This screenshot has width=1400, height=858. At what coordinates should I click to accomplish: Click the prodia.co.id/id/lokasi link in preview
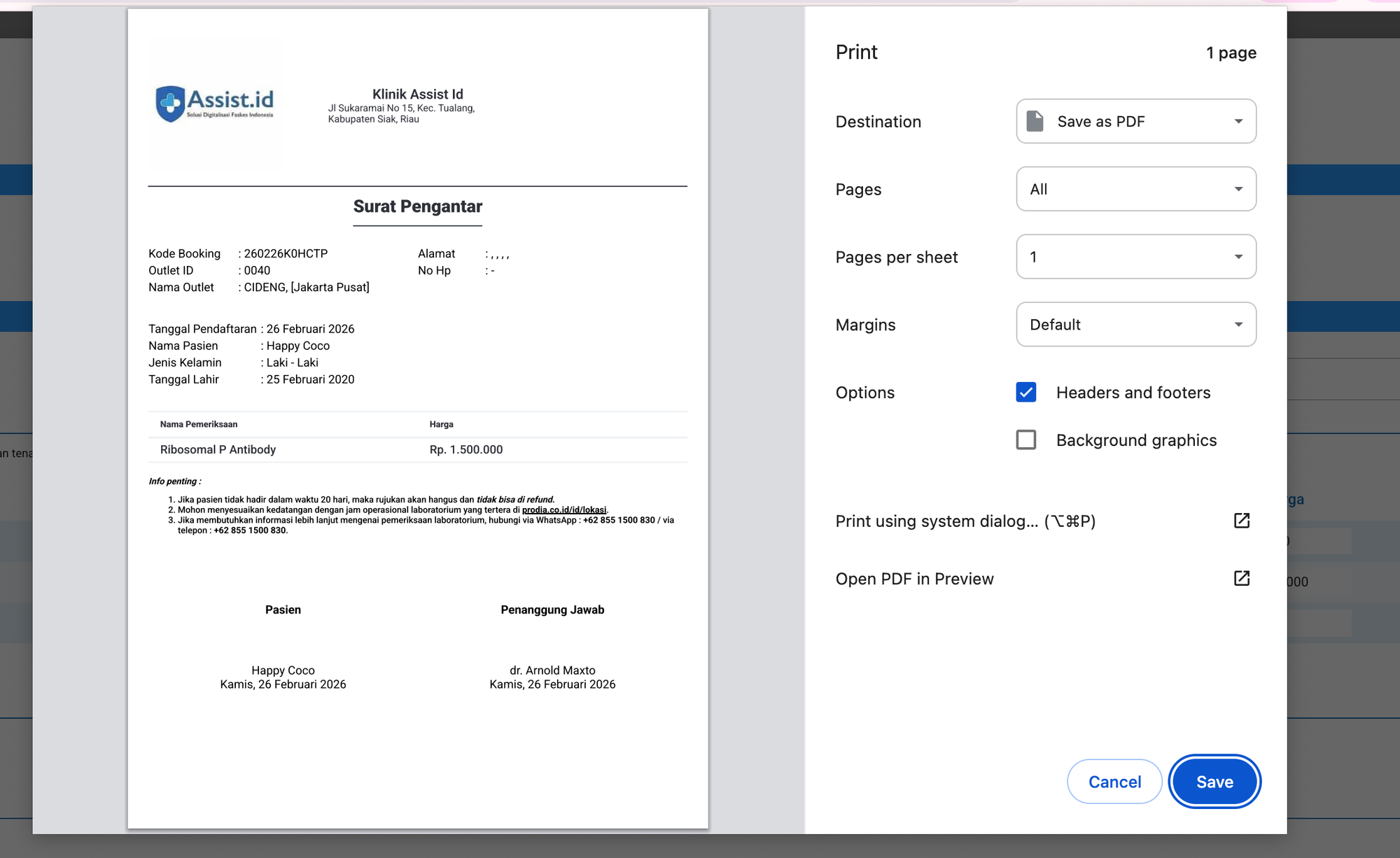point(563,510)
